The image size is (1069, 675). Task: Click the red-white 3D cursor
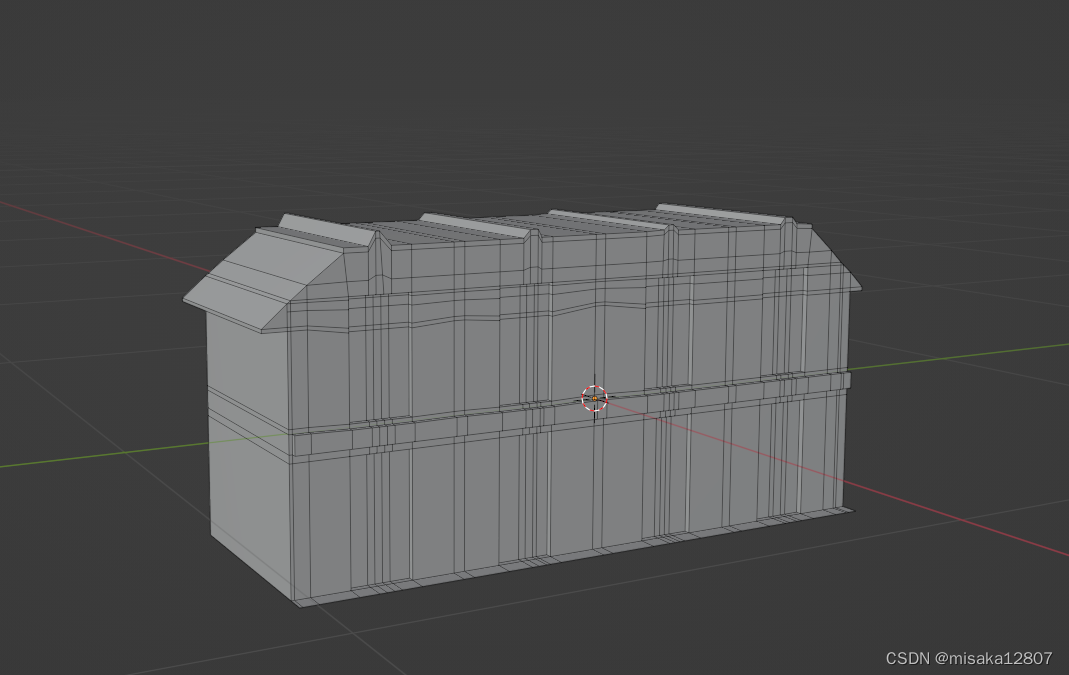point(594,398)
